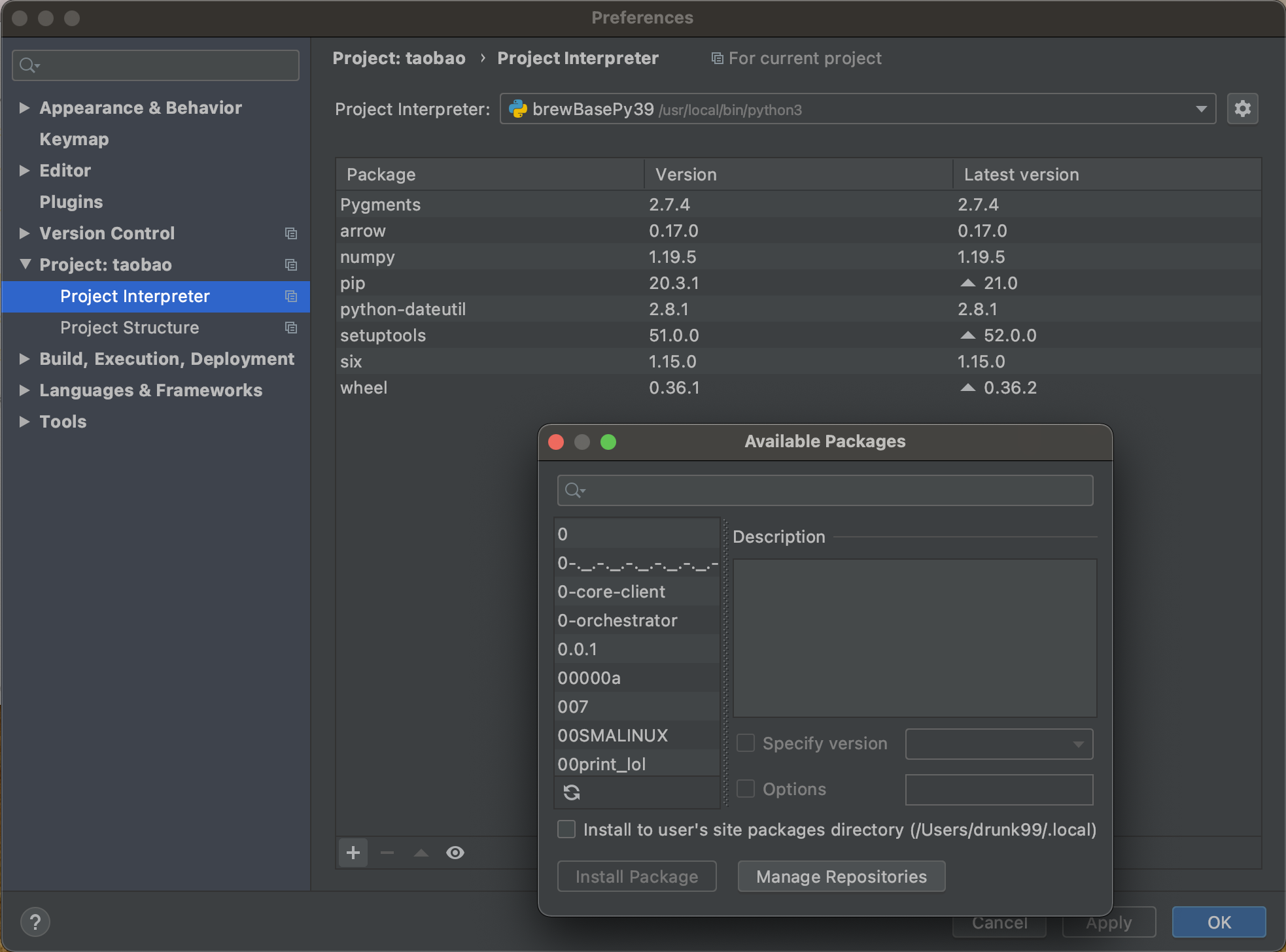Check the Options checkbox
Image resolution: width=1286 pixels, height=952 pixels.
pyautogui.click(x=746, y=789)
